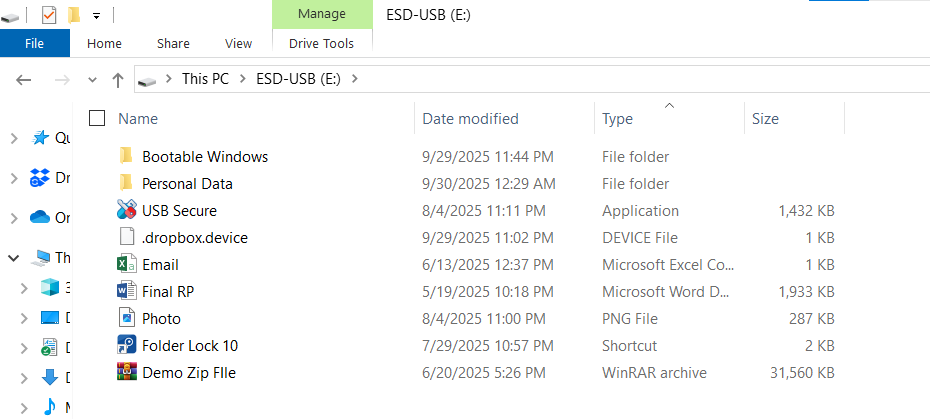Sort by the Size column header
Image resolution: width=930 pixels, height=419 pixels.
coord(794,119)
